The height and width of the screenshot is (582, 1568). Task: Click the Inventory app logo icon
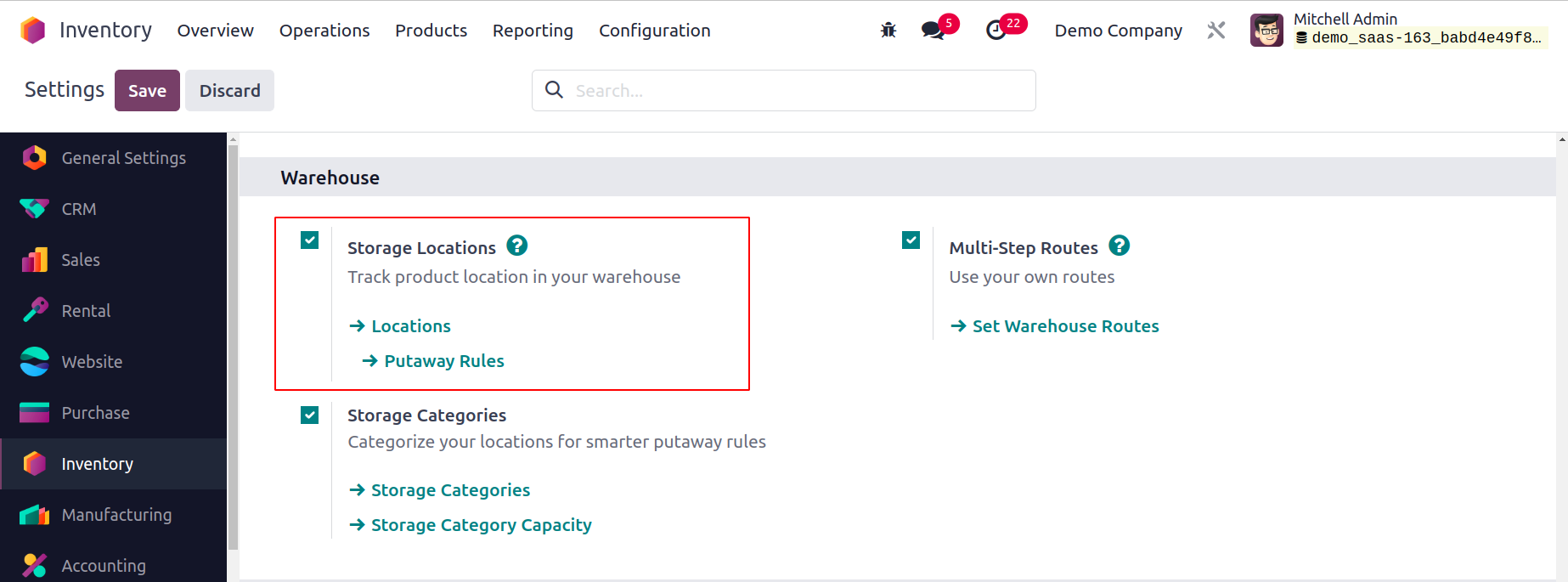(x=33, y=31)
